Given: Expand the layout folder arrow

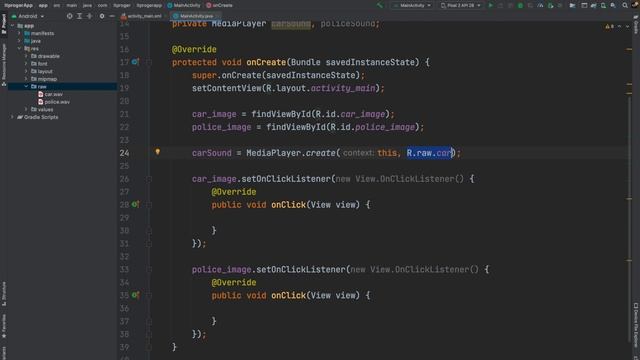Looking at the screenshot, I should [x=27, y=71].
